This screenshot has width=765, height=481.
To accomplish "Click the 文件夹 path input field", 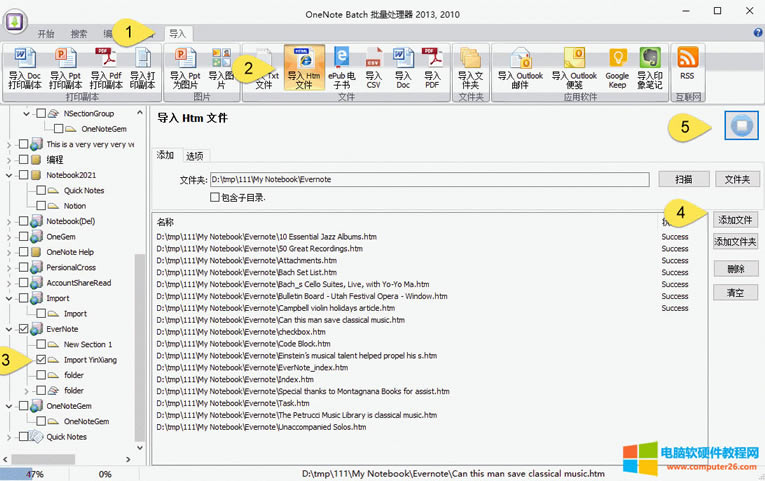I will 415,179.
